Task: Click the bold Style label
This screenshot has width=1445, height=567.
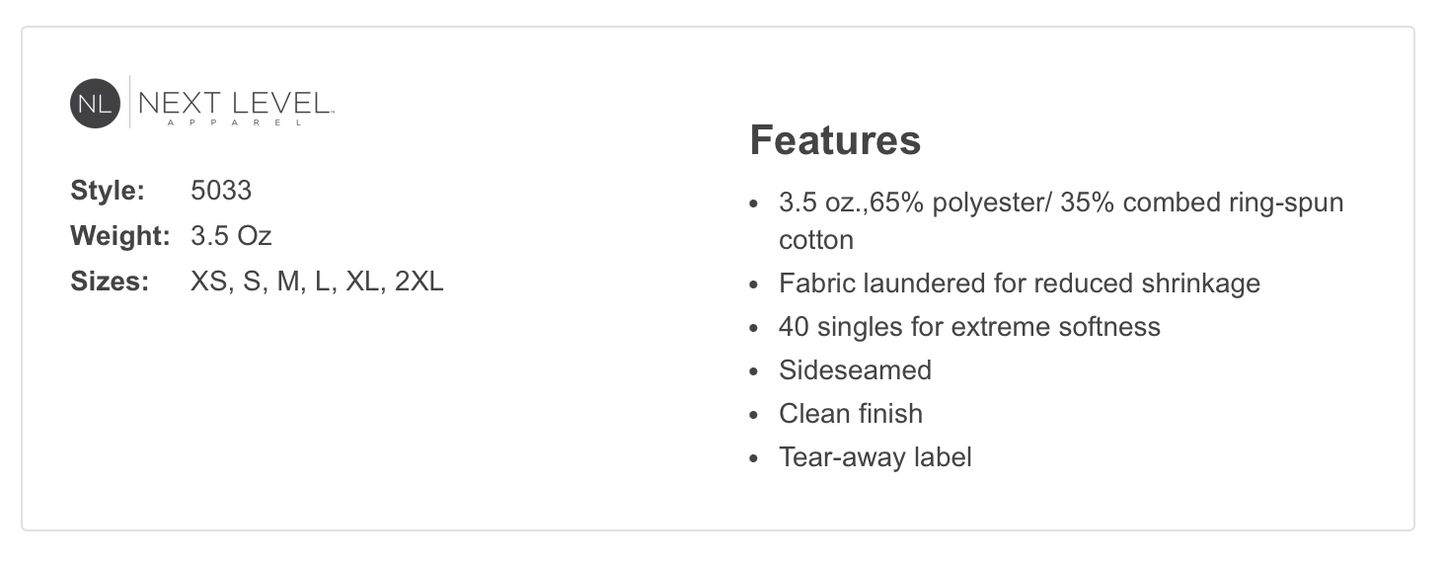Action: 108,190
